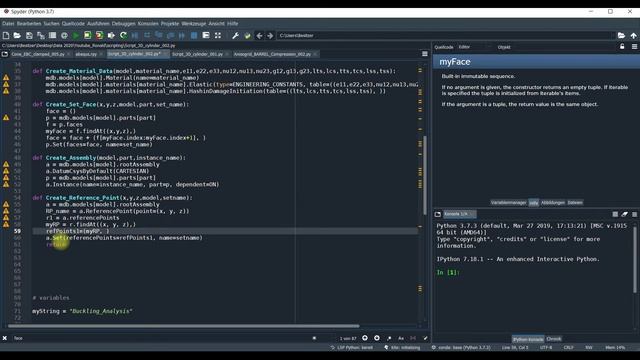Go forward to next cursor position
Image resolution: width=640 pixels, height=360 pixels.
[x=270, y=36]
